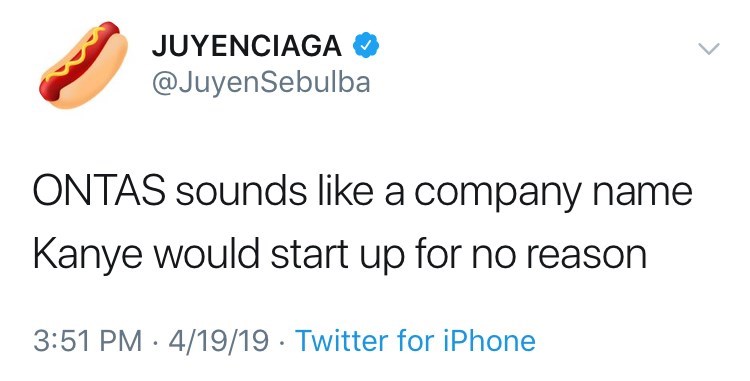Click the word ONTAS in the tweet
This screenshot has width=750, height=381.
pos(99,191)
